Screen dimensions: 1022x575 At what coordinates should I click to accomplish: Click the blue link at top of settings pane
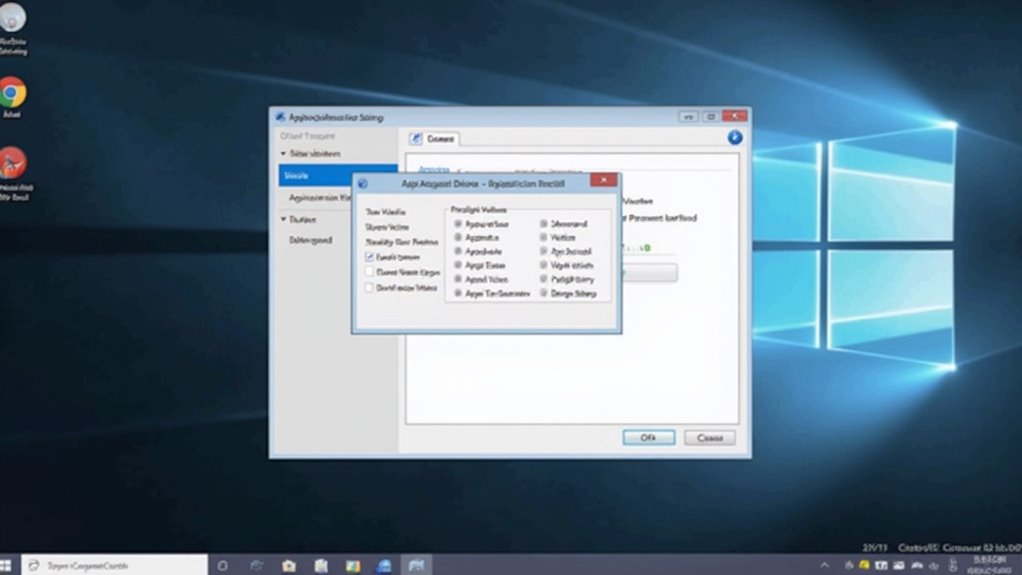434,170
